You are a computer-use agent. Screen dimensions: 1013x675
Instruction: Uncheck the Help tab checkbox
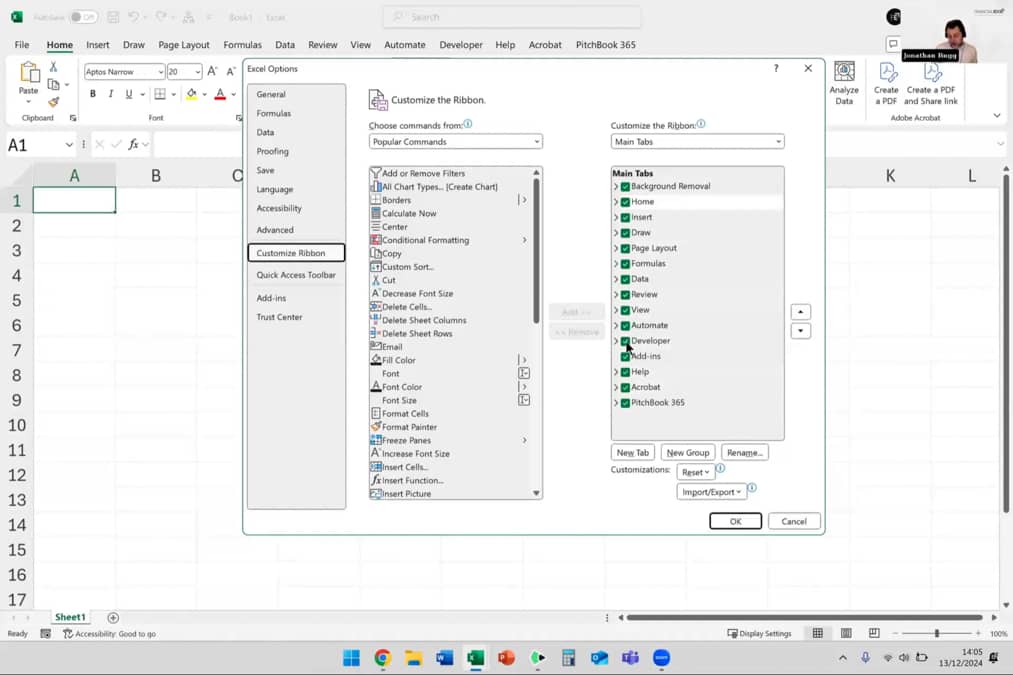pyautogui.click(x=625, y=373)
